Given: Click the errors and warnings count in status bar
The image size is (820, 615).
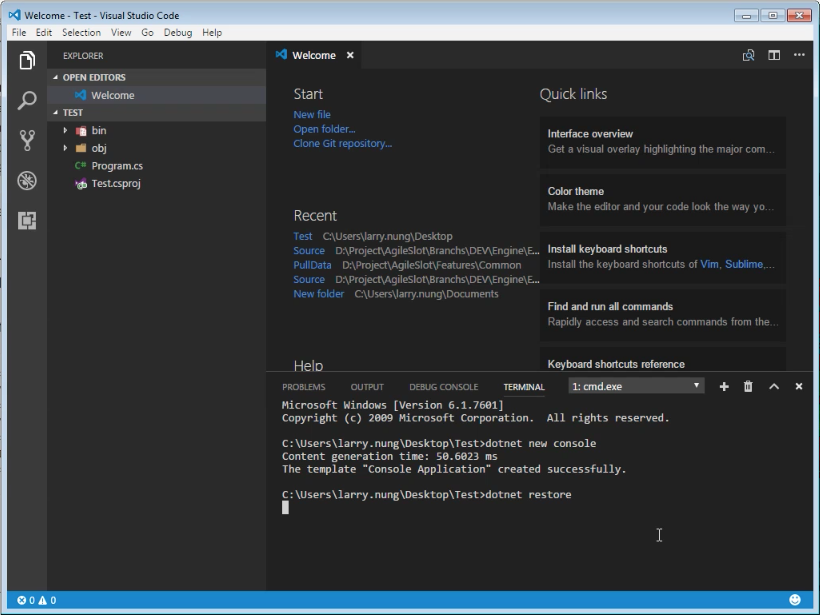Looking at the screenshot, I should (x=37, y=600).
